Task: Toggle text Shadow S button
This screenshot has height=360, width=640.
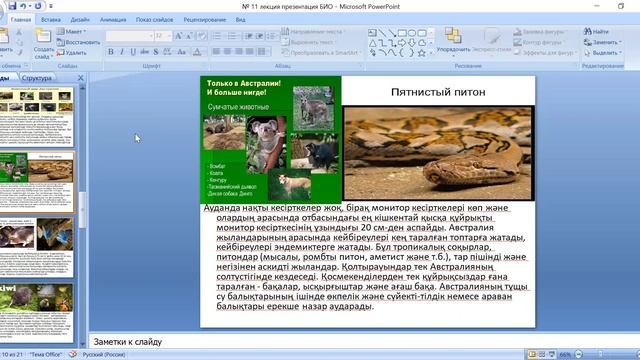Action: point(156,52)
